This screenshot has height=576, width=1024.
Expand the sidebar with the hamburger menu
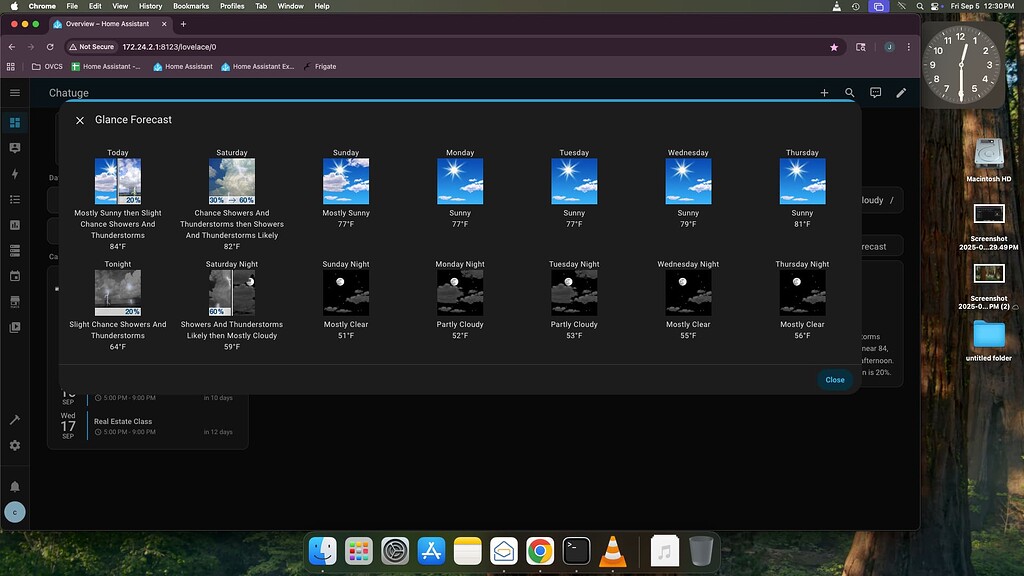[14, 92]
